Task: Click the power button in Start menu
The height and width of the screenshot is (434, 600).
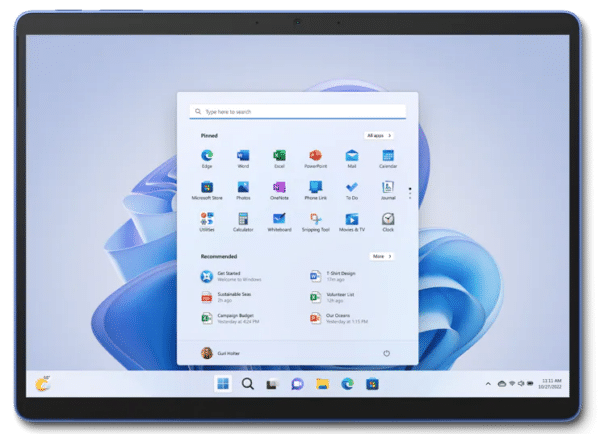Action: click(386, 353)
